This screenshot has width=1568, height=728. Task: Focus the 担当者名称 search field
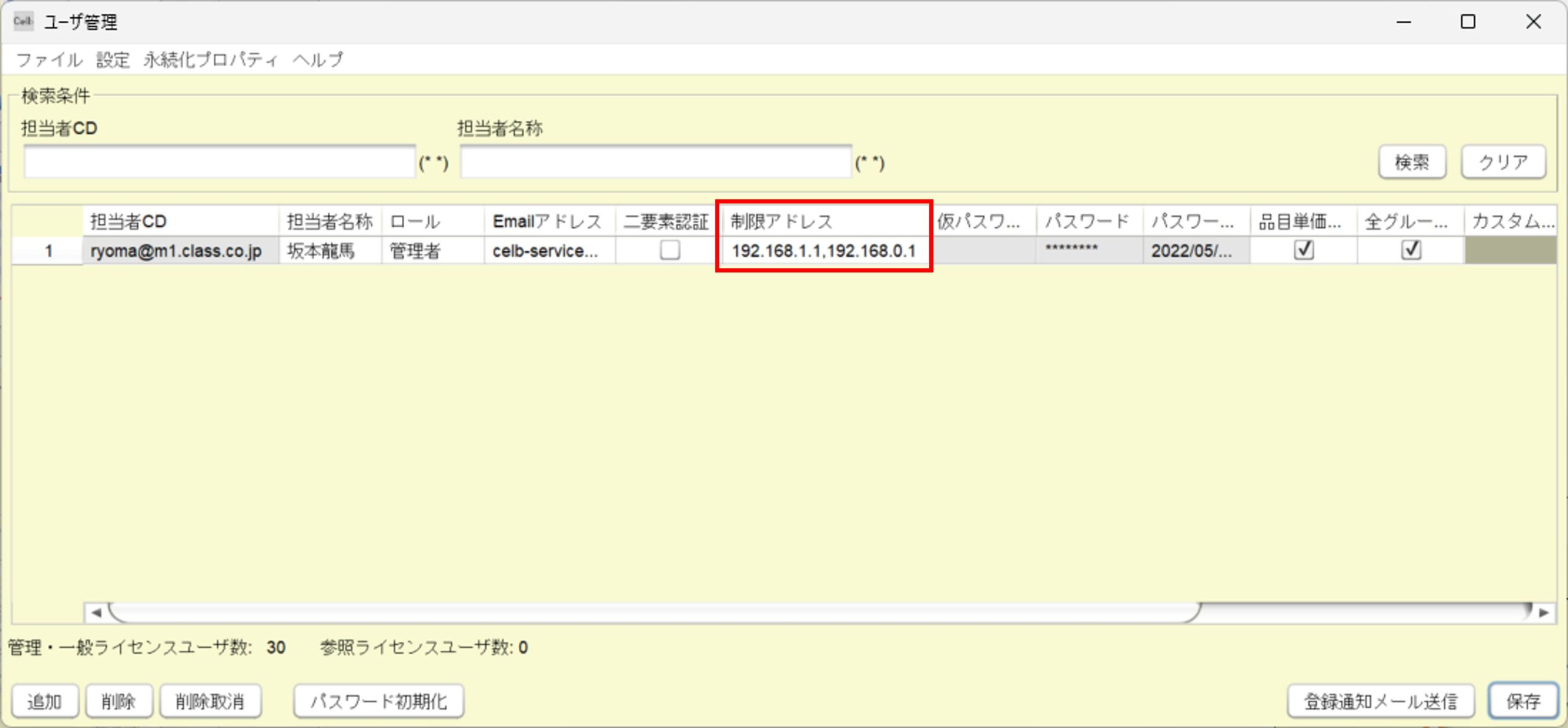coord(655,162)
